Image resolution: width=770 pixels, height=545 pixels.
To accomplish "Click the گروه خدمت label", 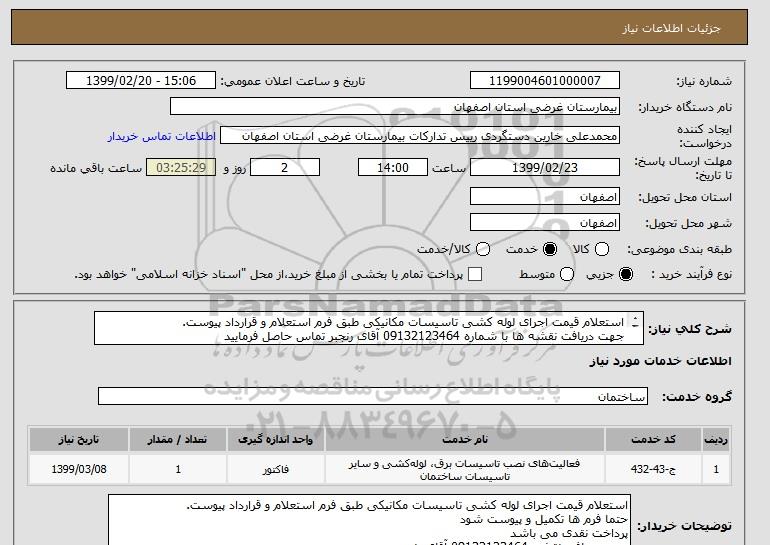I will tap(696, 397).
